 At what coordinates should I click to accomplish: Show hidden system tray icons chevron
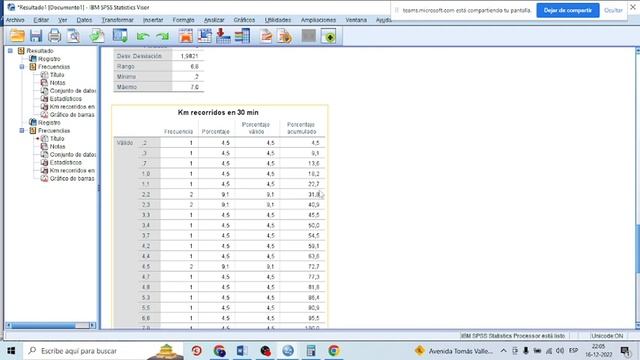pyautogui.click(x=504, y=351)
